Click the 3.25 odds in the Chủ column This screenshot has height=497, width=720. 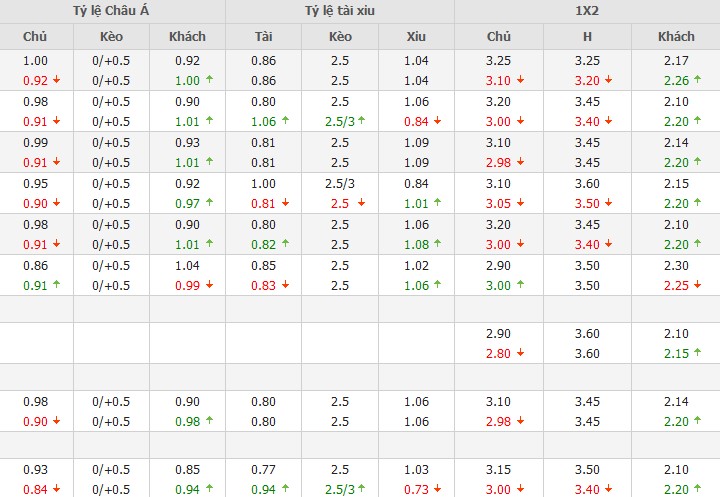click(x=498, y=61)
